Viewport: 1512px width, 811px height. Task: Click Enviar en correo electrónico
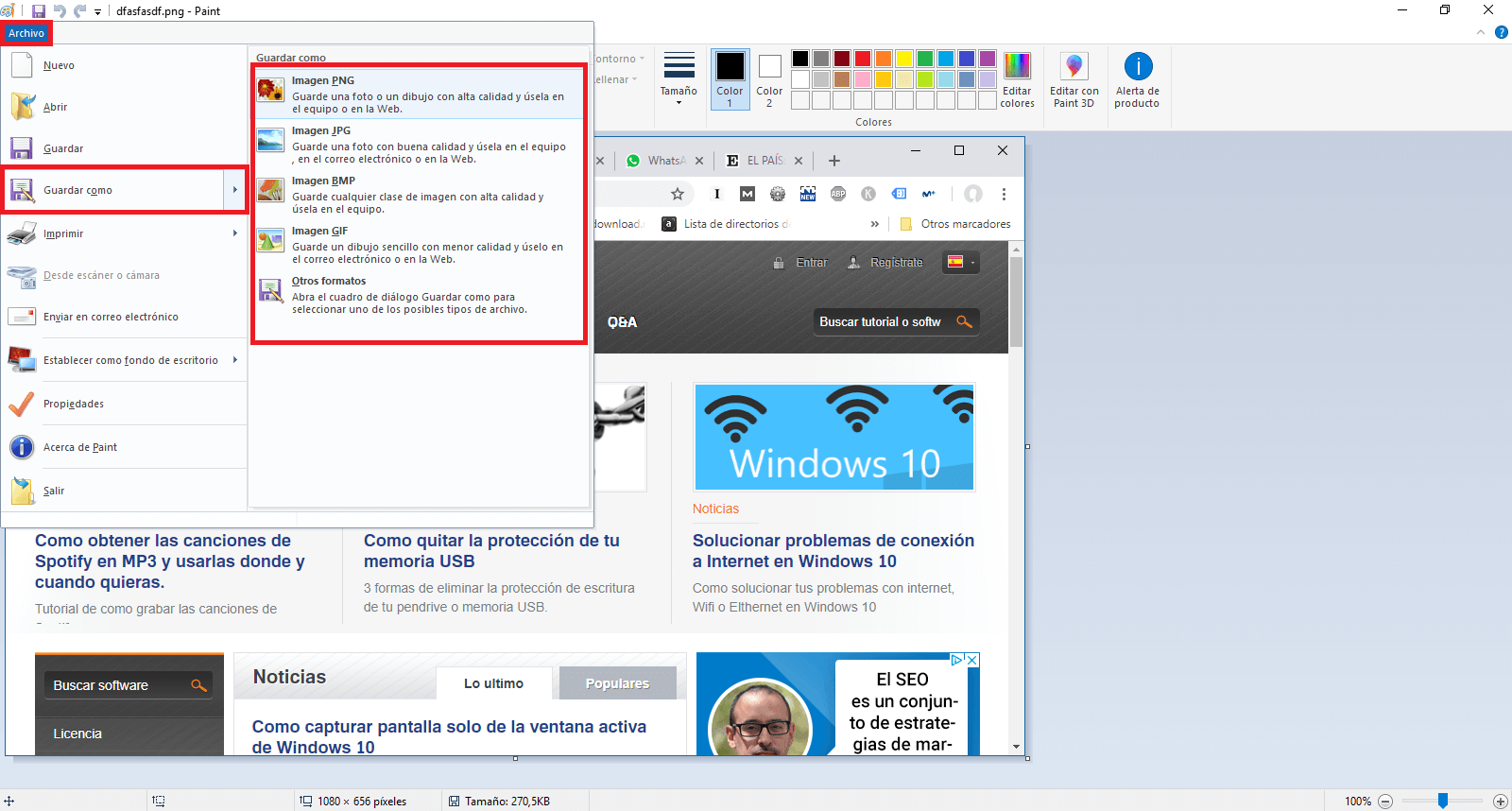[x=124, y=317]
